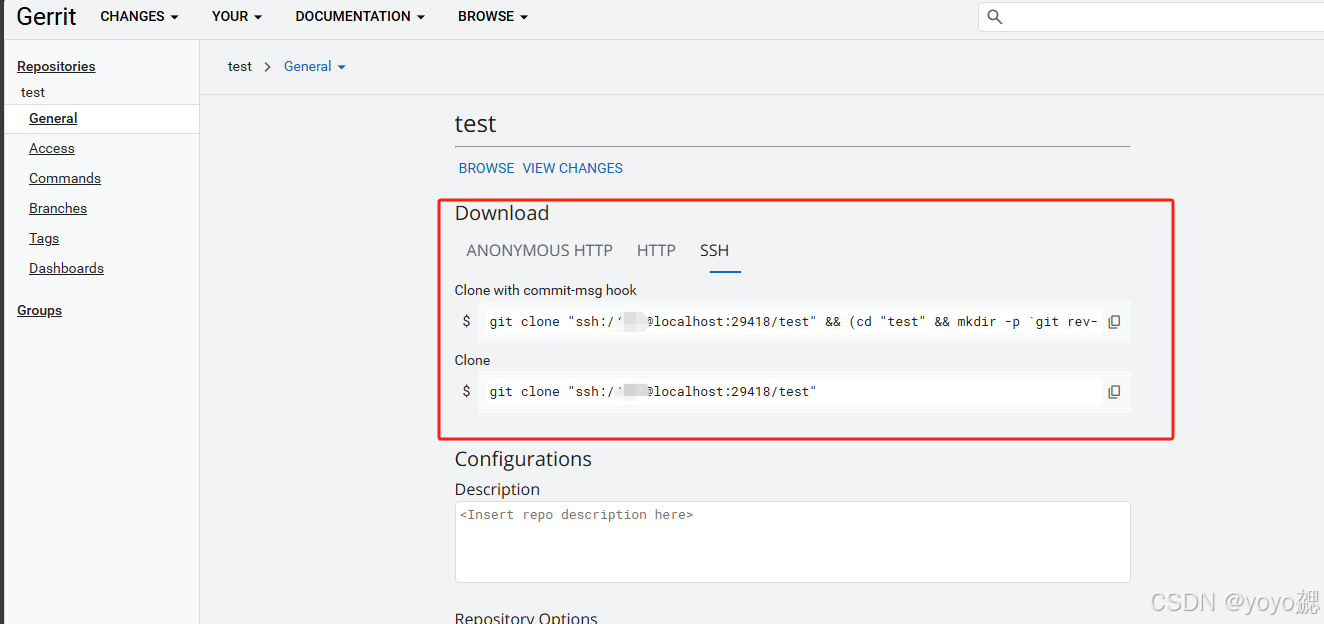Open the DOCUMENTATION dropdown menu
The width and height of the screenshot is (1324, 624).
[x=360, y=17]
